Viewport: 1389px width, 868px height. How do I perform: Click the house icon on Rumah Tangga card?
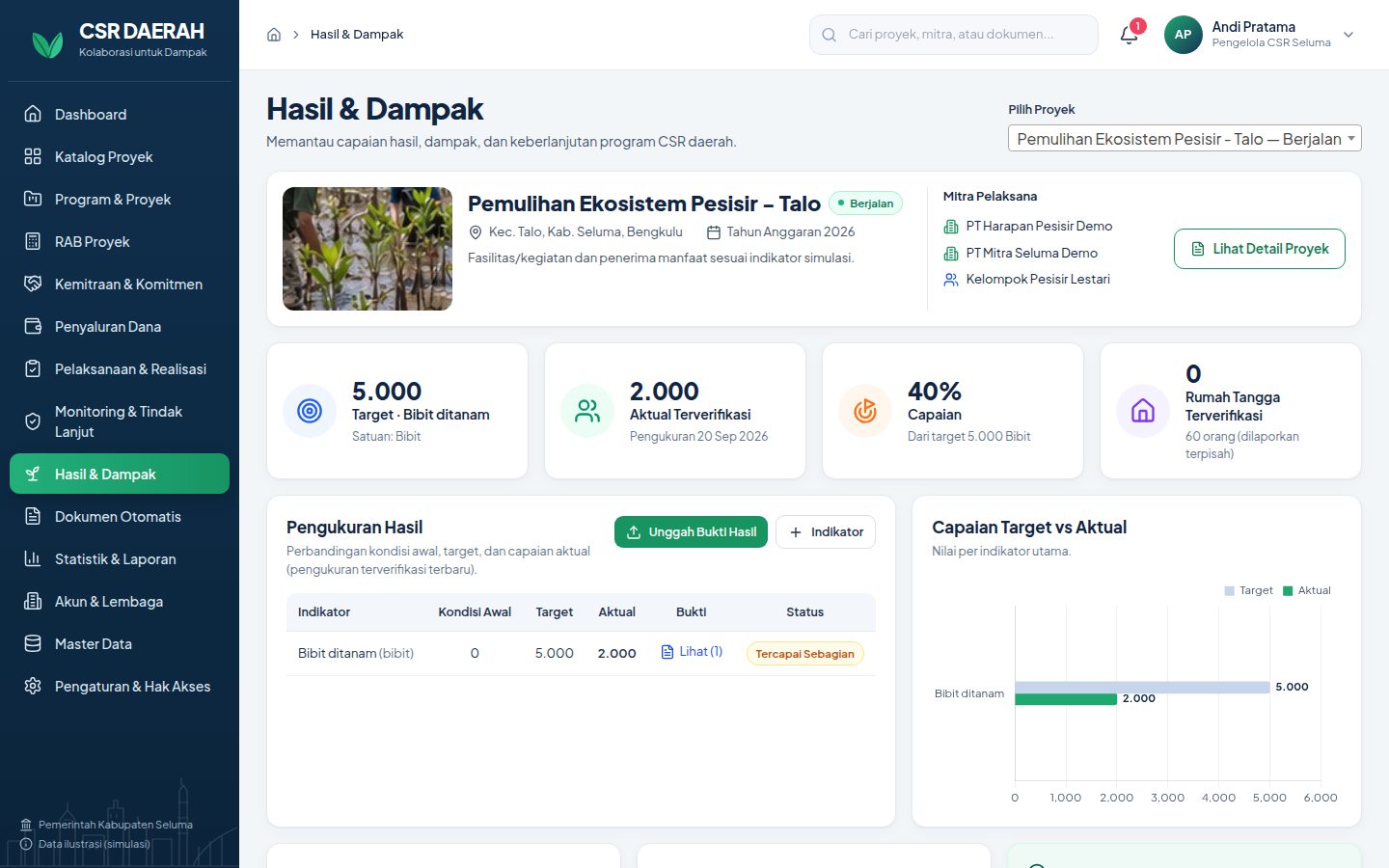pos(1143,411)
